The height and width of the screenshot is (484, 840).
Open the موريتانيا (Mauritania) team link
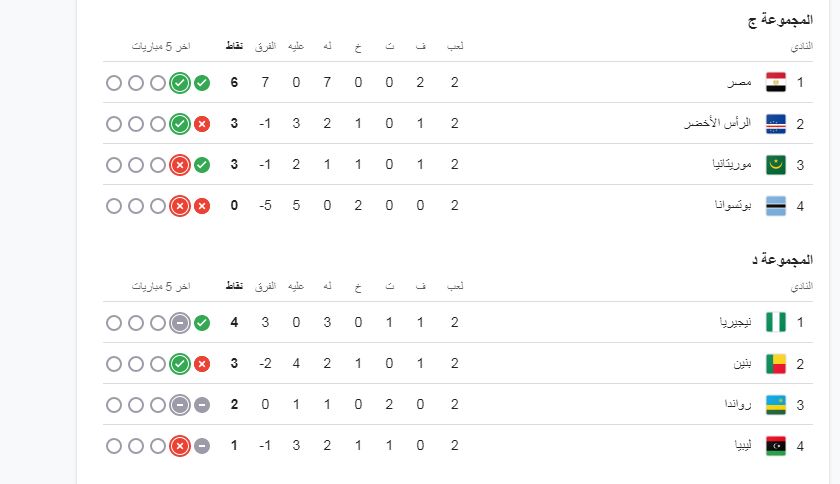[726, 165]
